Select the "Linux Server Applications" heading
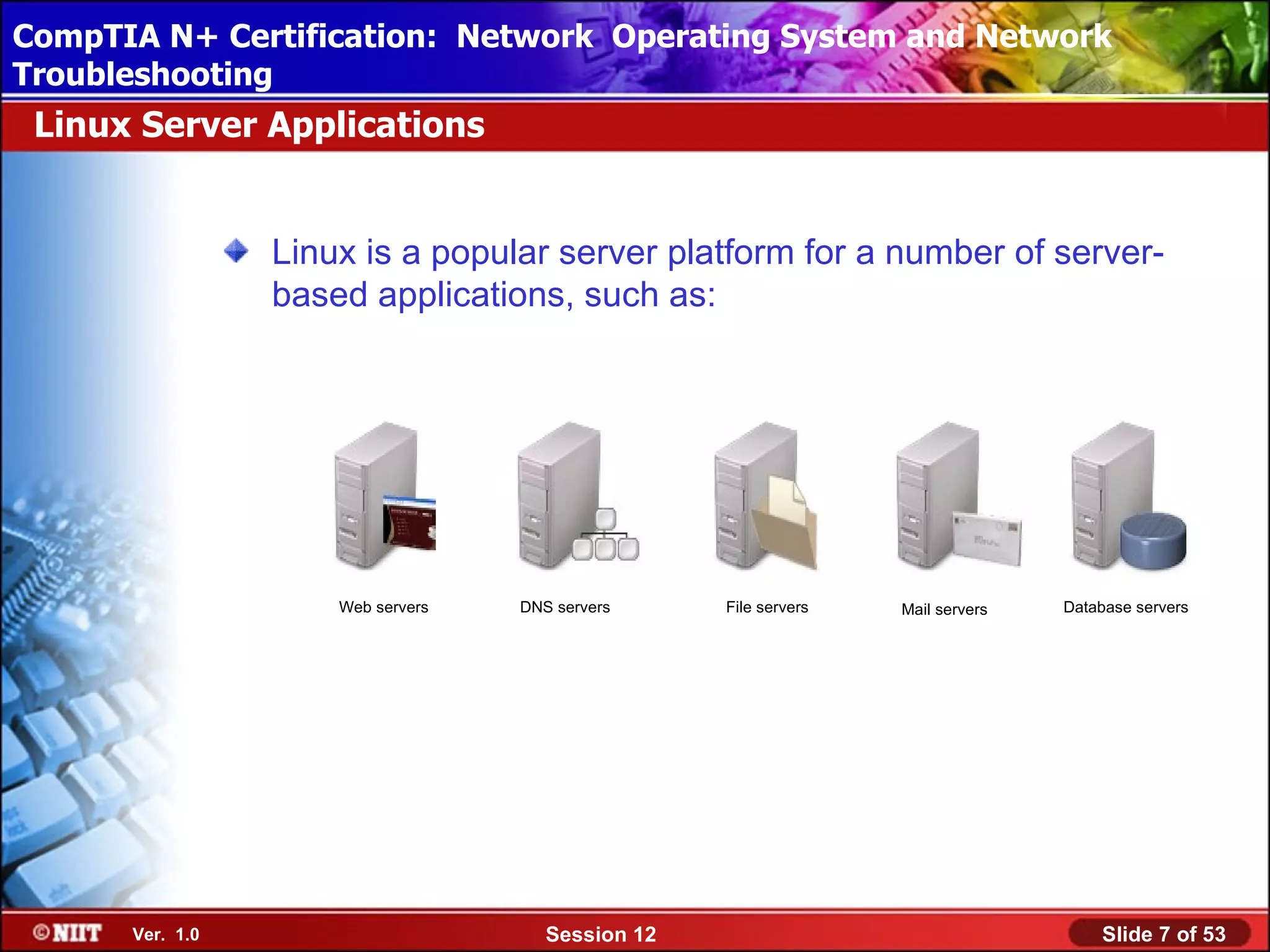This screenshot has height=952, width=1270. [259, 125]
